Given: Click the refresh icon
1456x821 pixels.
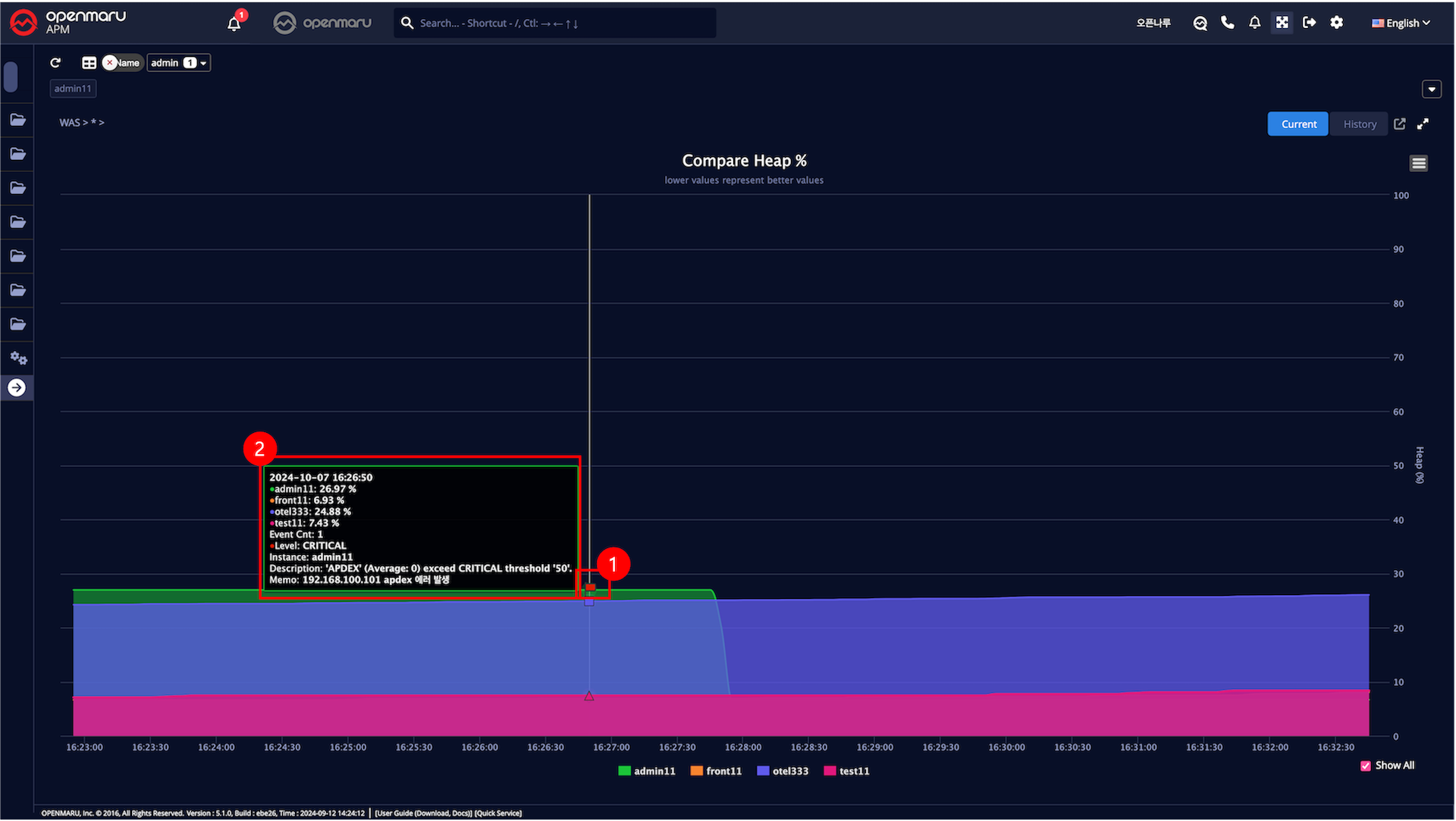Looking at the screenshot, I should (x=55, y=63).
